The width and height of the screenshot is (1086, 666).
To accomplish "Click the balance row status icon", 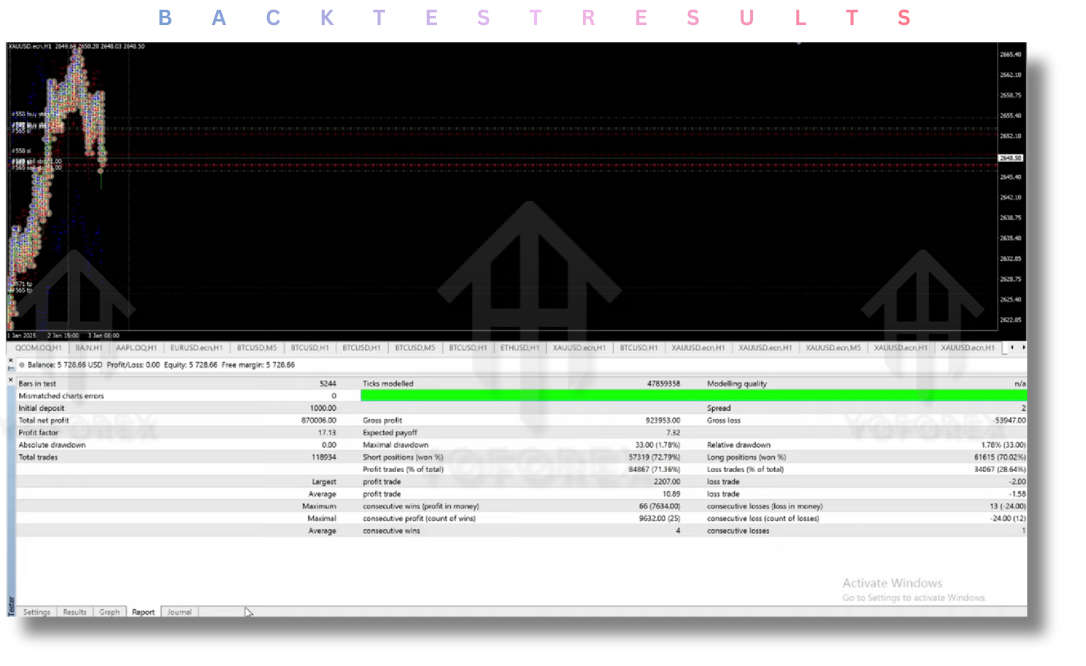I will (22, 365).
